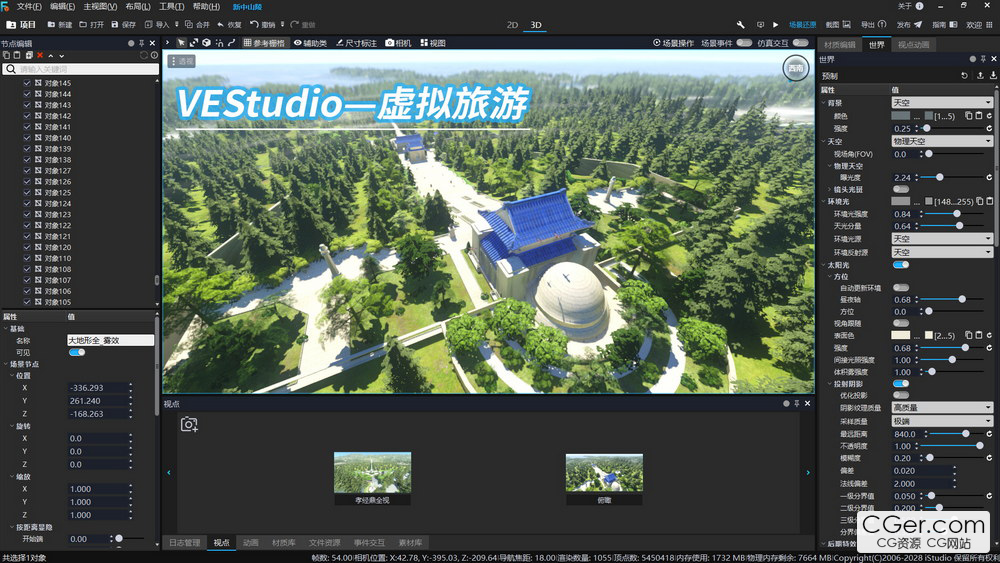Open the 辅助类 eye helper menu
The width and height of the screenshot is (1000, 563).
(x=310, y=43)
